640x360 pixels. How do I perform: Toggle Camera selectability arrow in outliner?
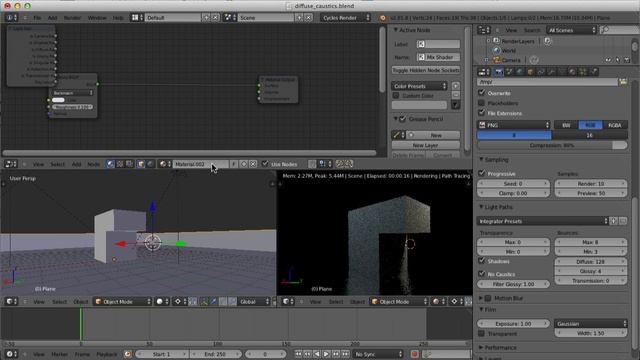618,60
